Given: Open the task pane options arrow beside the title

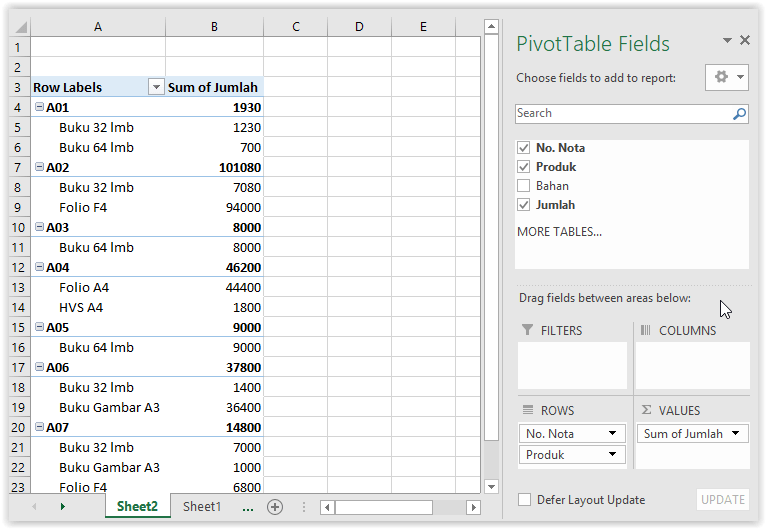Looking at the screenshot, I should point(727,40).
